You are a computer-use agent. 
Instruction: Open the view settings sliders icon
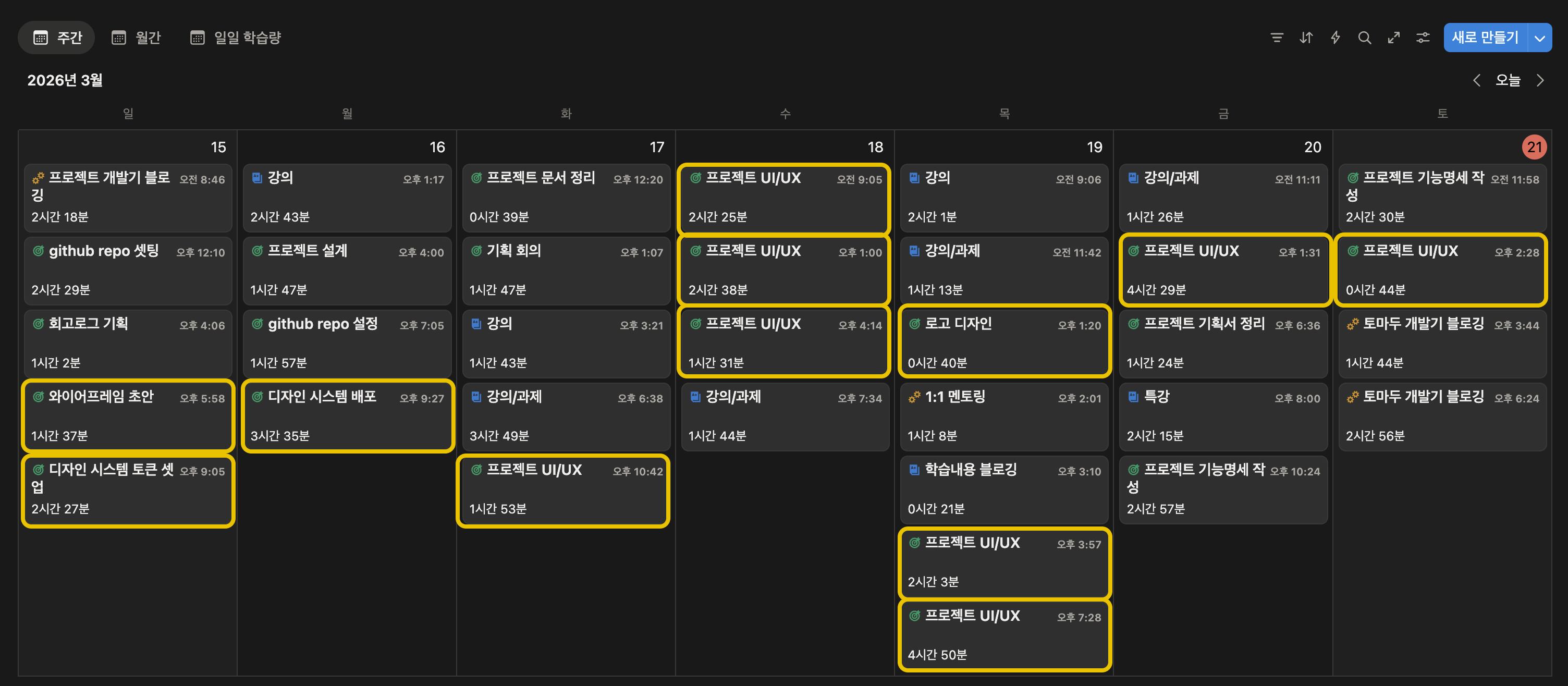(1423, 38)
